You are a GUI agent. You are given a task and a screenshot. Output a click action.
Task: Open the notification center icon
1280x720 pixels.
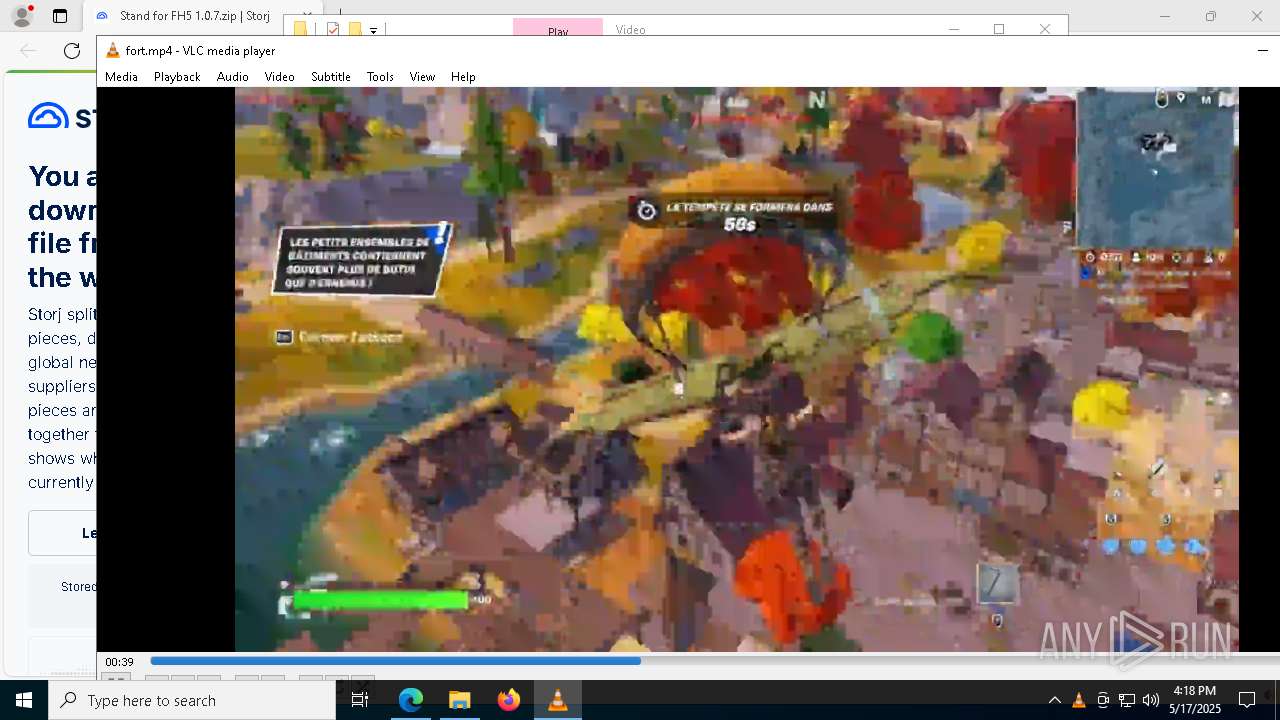(1247, 700)
